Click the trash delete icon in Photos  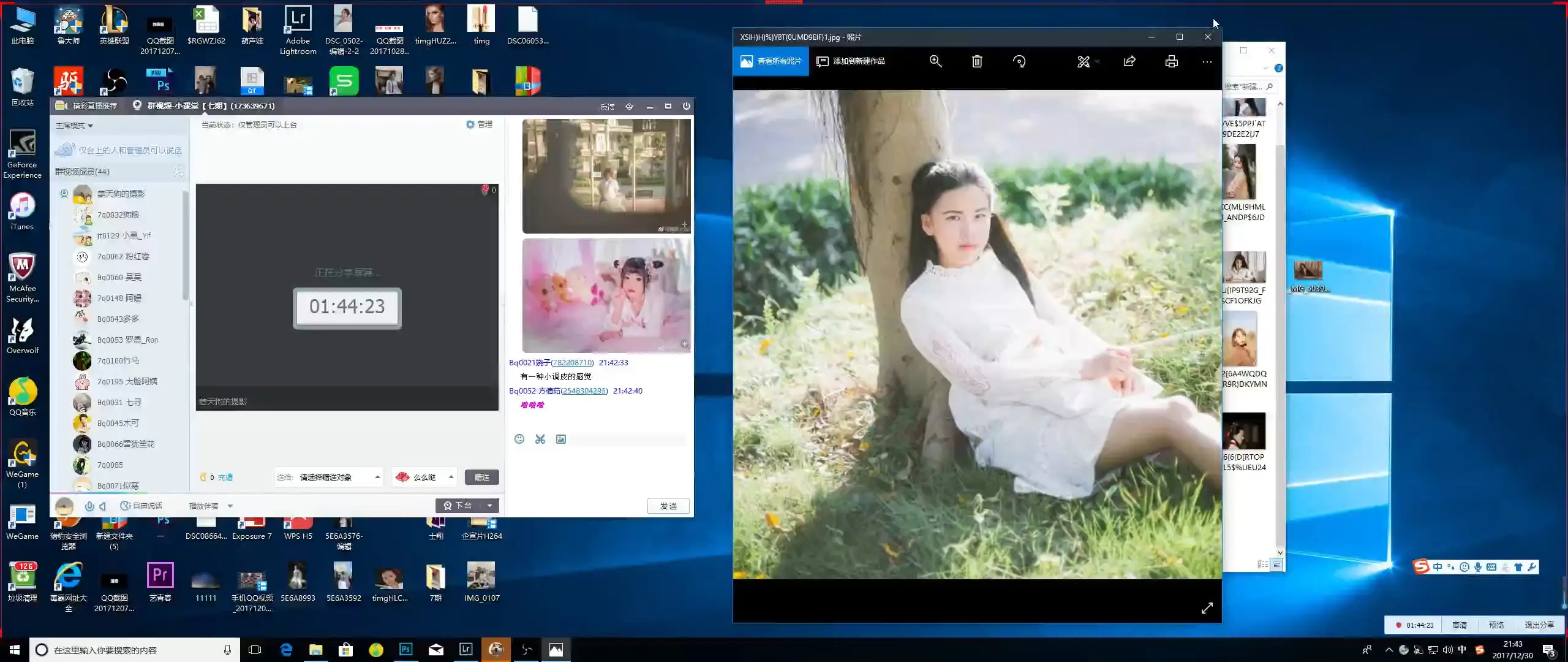[977, 61]
